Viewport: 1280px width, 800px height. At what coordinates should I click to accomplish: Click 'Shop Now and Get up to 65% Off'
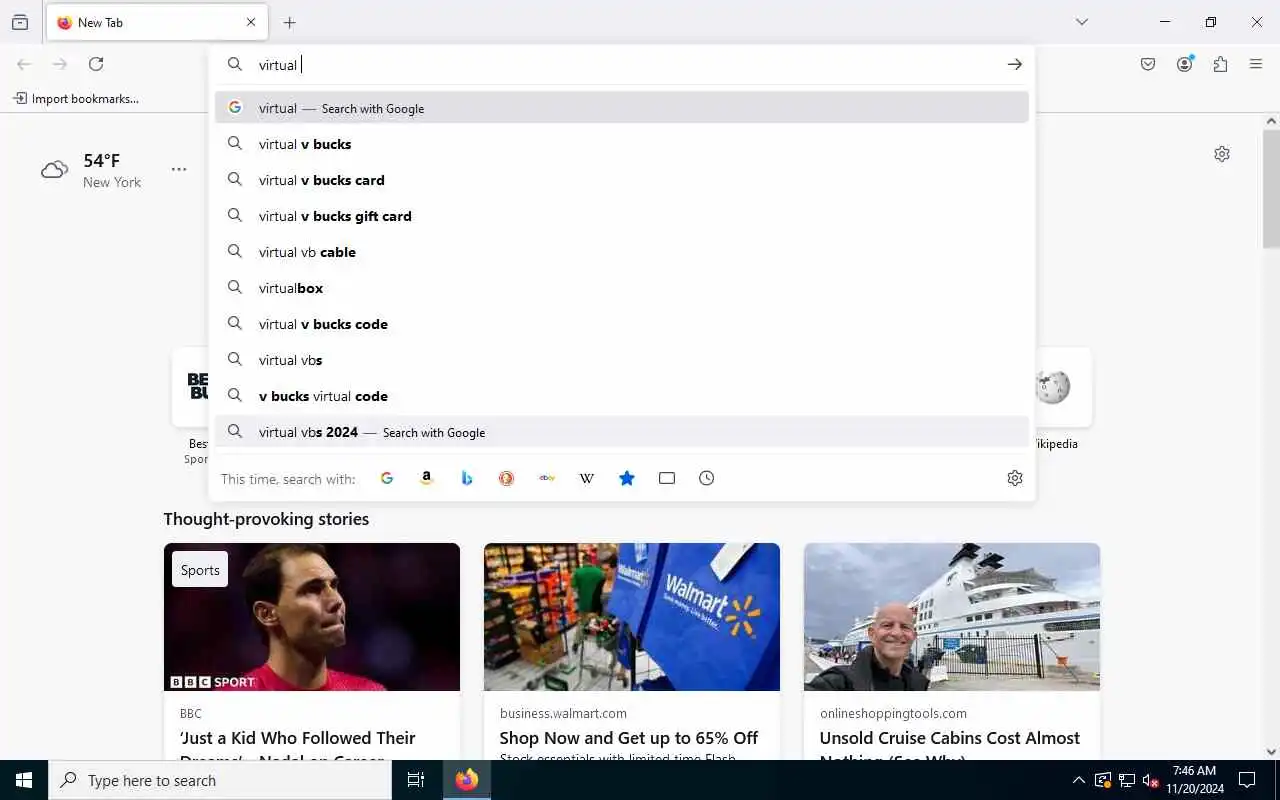[629, 738]
